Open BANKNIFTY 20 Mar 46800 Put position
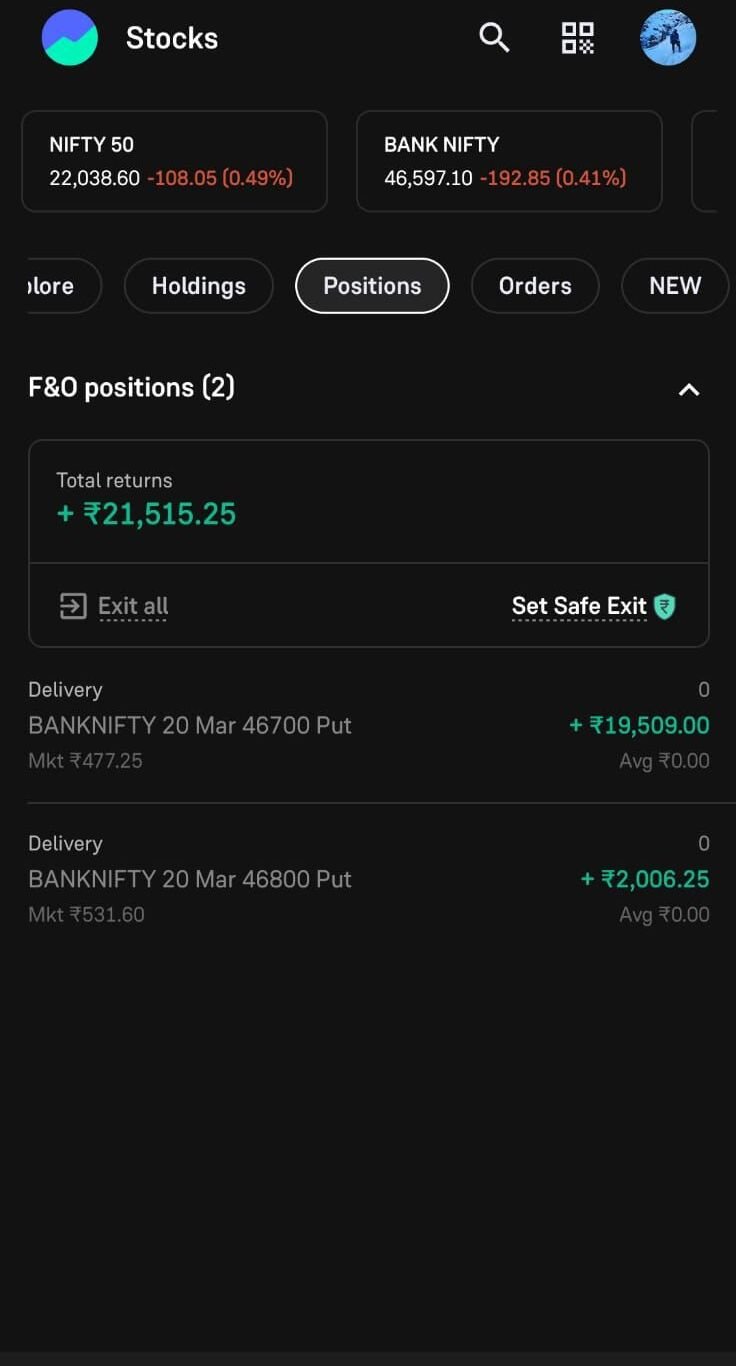 [190, 879]
